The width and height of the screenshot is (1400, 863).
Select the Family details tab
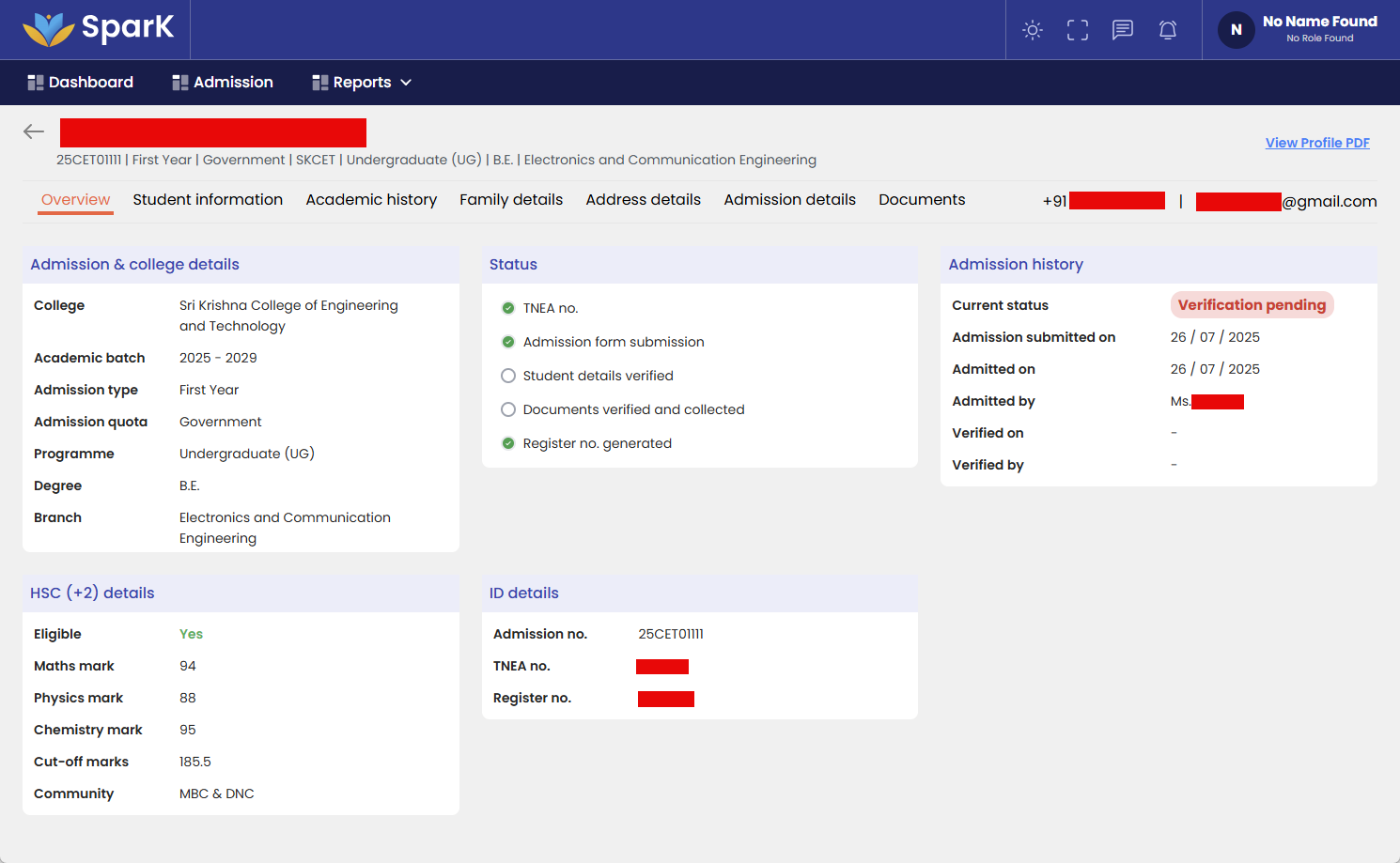511,199
